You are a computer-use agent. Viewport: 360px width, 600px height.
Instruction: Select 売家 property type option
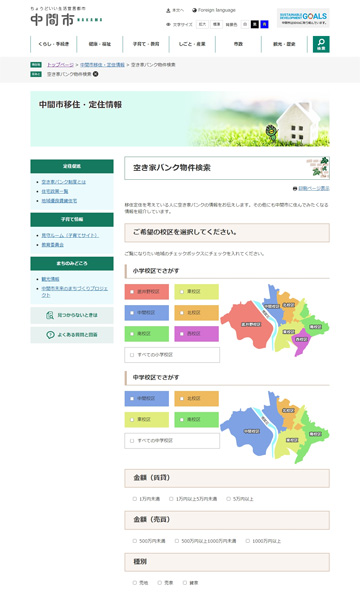[x=160, y=582]
